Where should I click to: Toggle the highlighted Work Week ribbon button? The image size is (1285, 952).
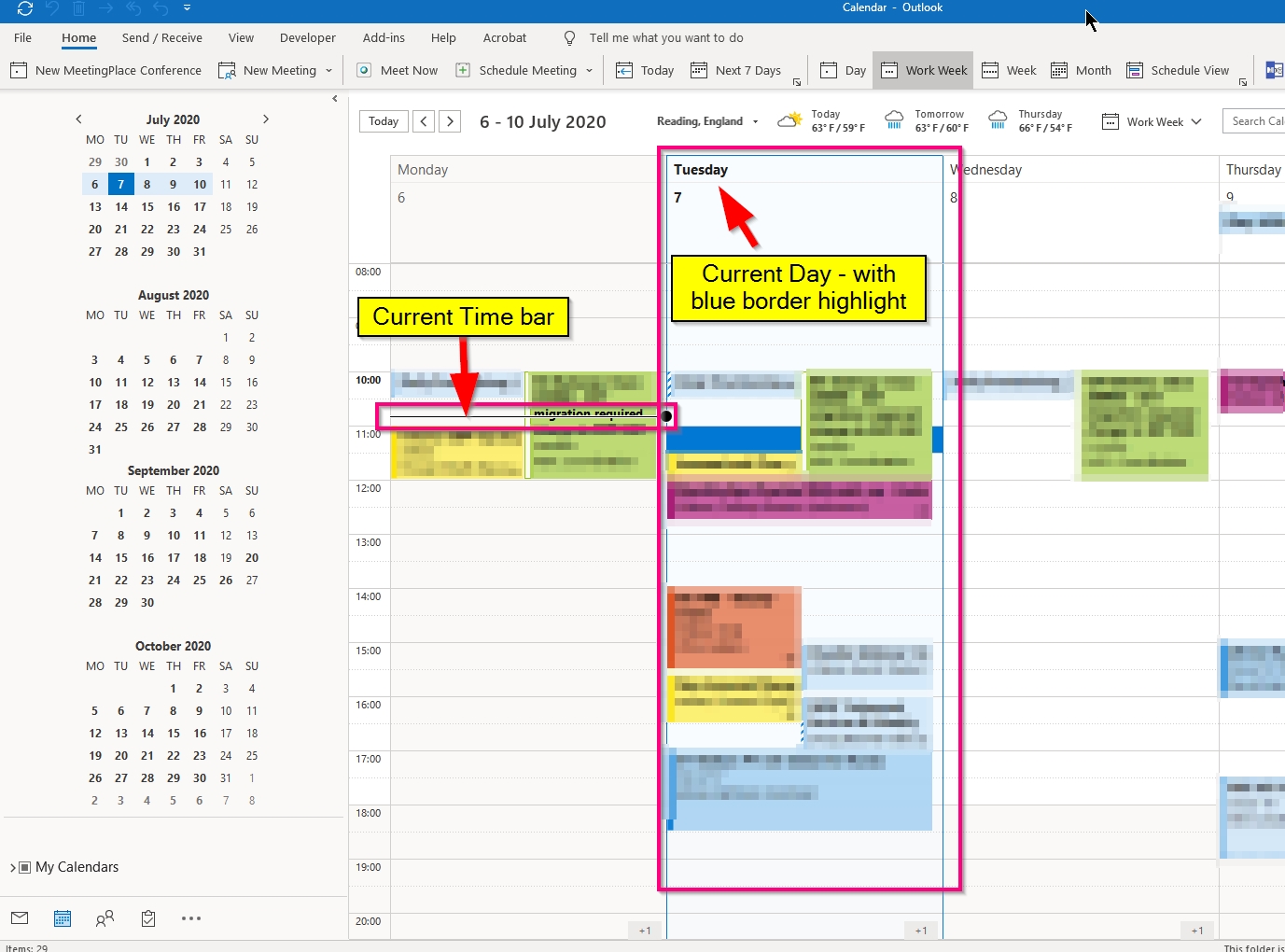(923, 71)
